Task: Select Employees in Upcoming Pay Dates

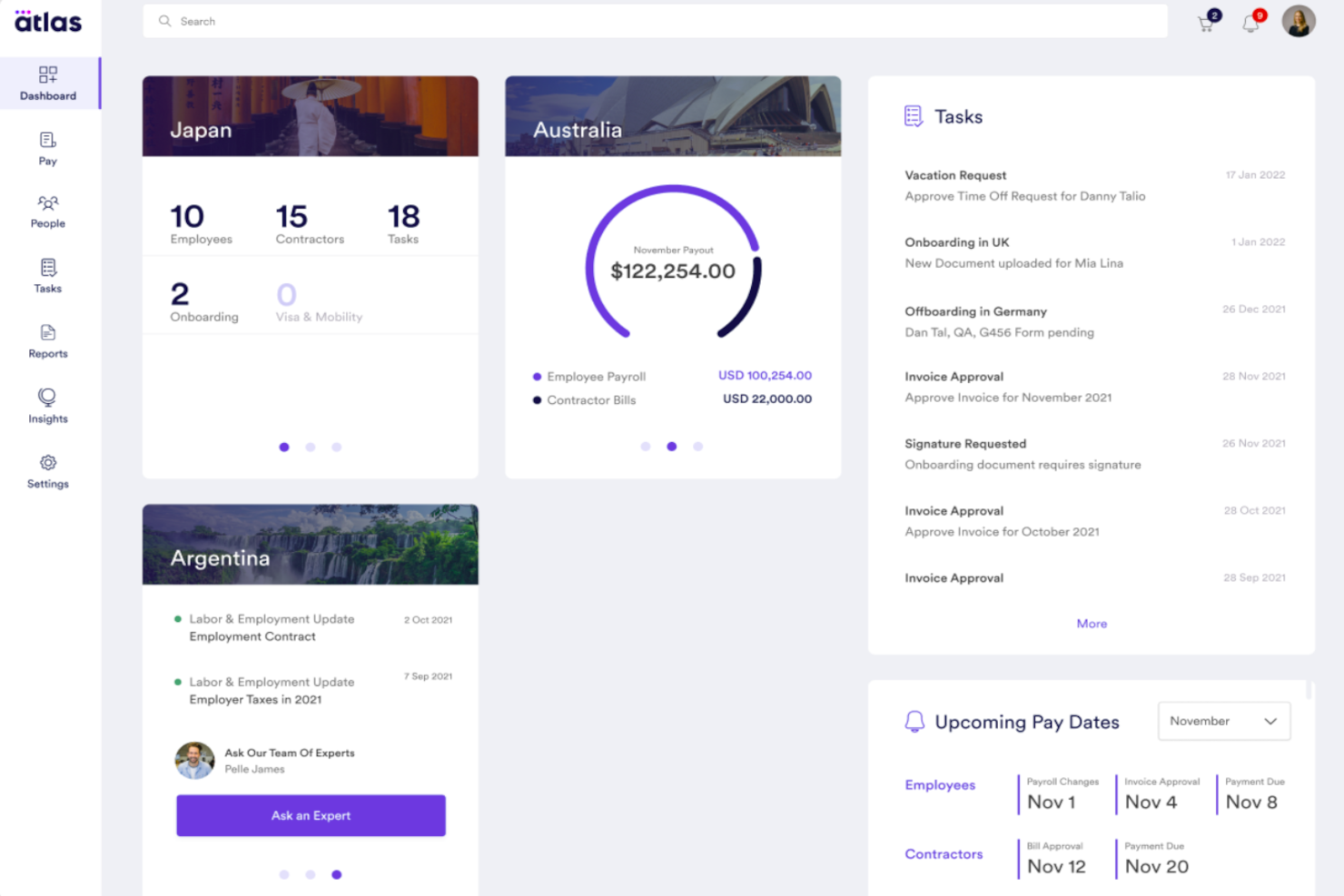Action: [x=940, y=784]
